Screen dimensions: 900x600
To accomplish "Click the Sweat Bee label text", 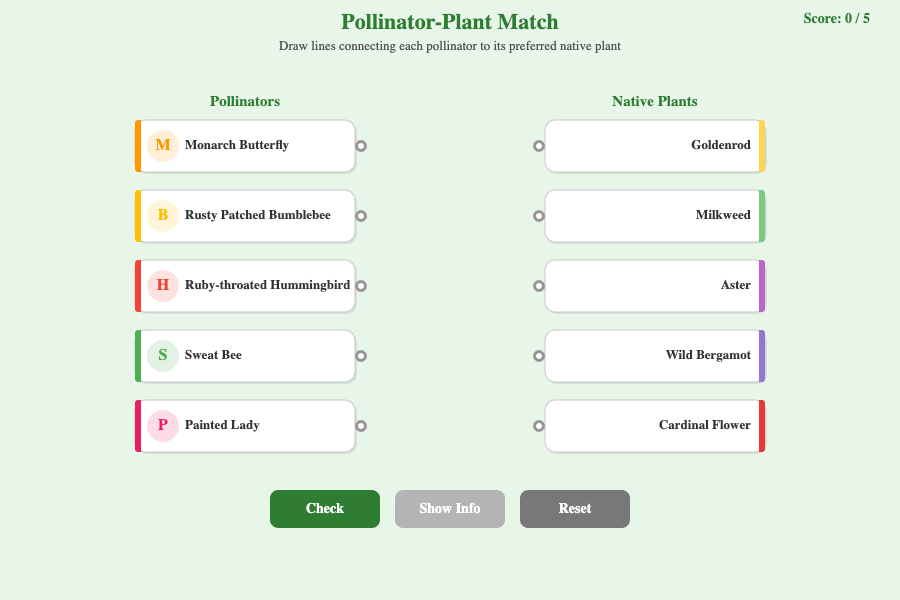I will click(213, 355).
